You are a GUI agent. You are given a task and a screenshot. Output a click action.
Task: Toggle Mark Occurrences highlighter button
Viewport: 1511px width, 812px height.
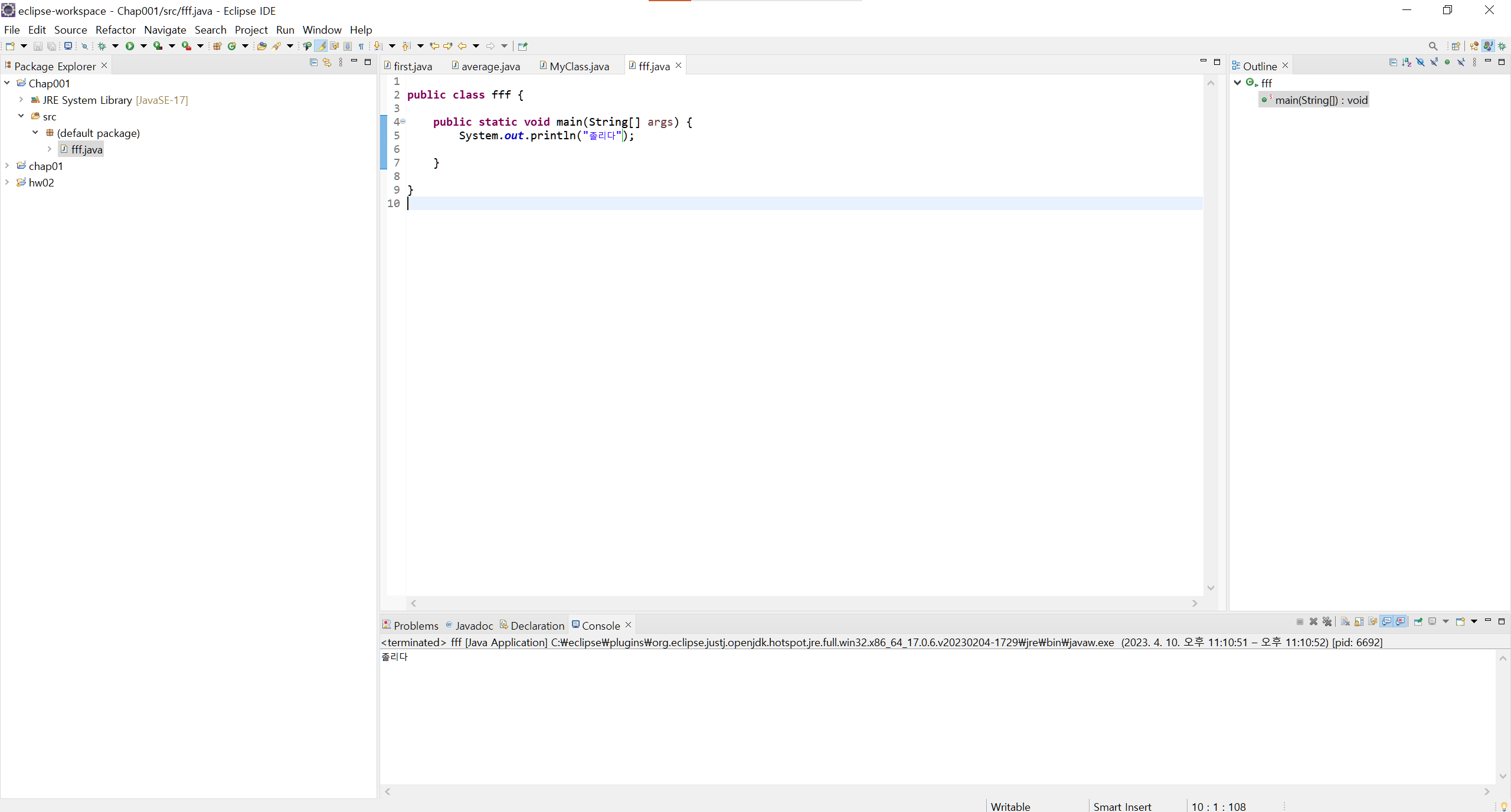point(320,46)
